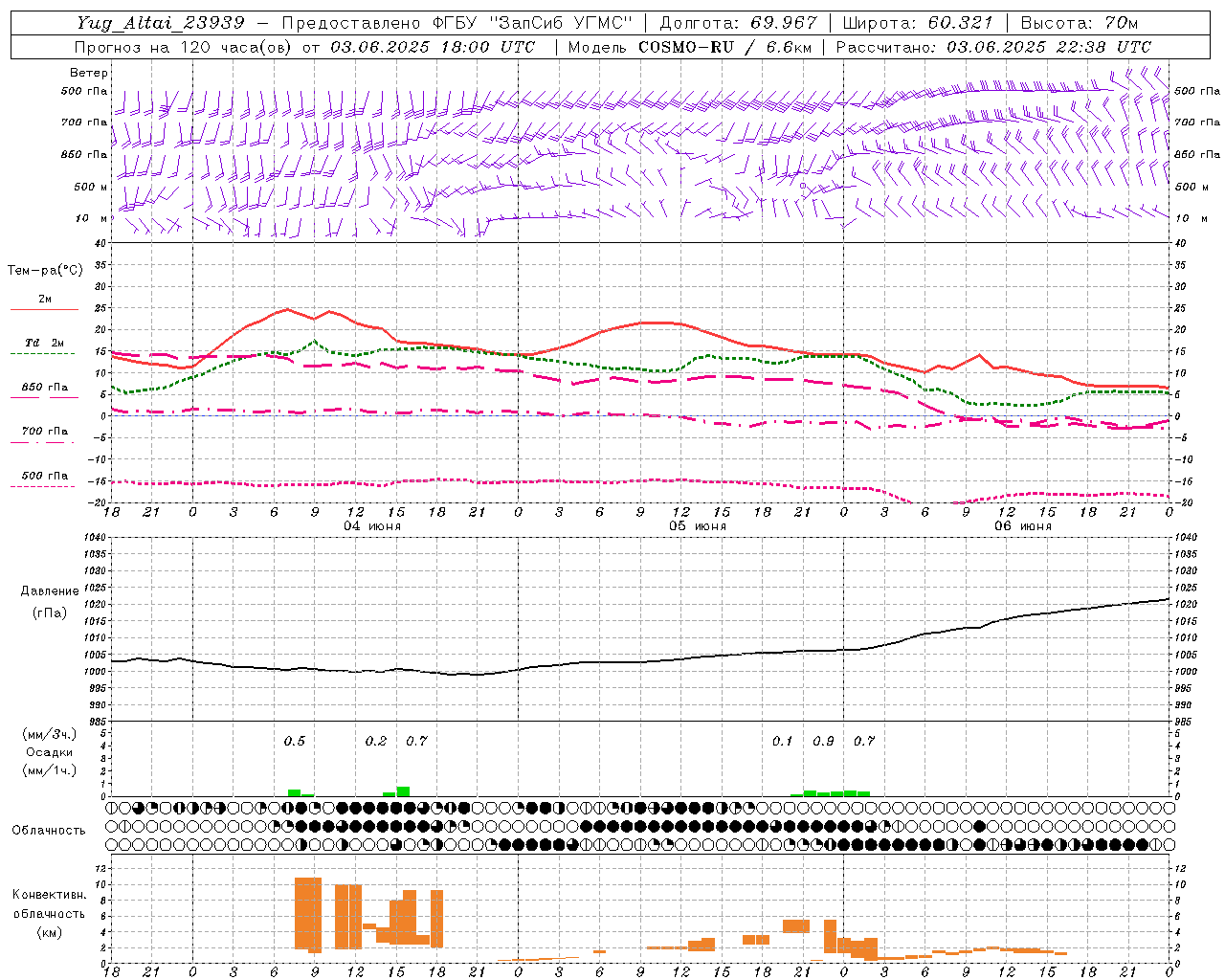The image size is (1225, 980).
Task: Click the 'Осадки' precipitation label
Action: point(49,752)
